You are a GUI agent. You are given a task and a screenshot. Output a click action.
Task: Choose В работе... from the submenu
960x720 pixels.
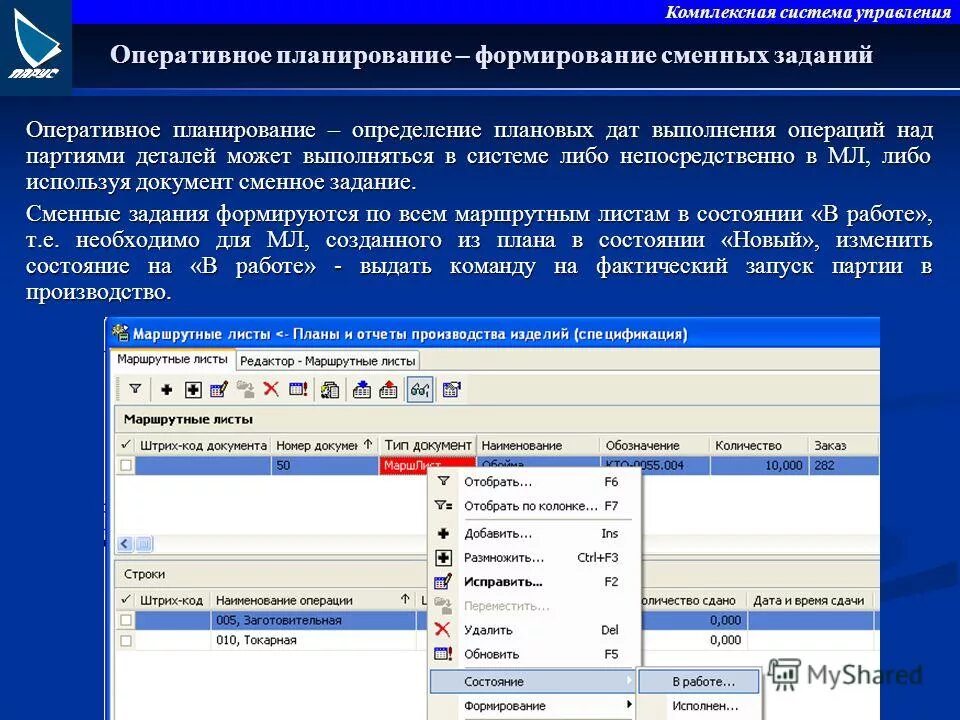click(x=703, y=682)
